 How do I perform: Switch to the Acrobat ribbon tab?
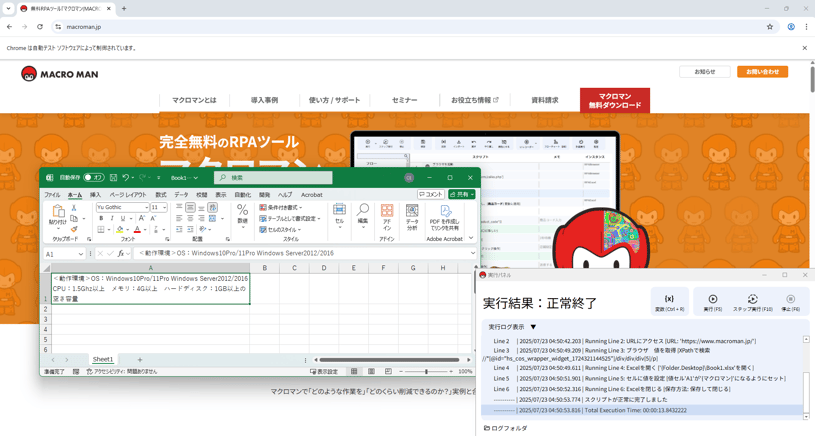[312, 195]
